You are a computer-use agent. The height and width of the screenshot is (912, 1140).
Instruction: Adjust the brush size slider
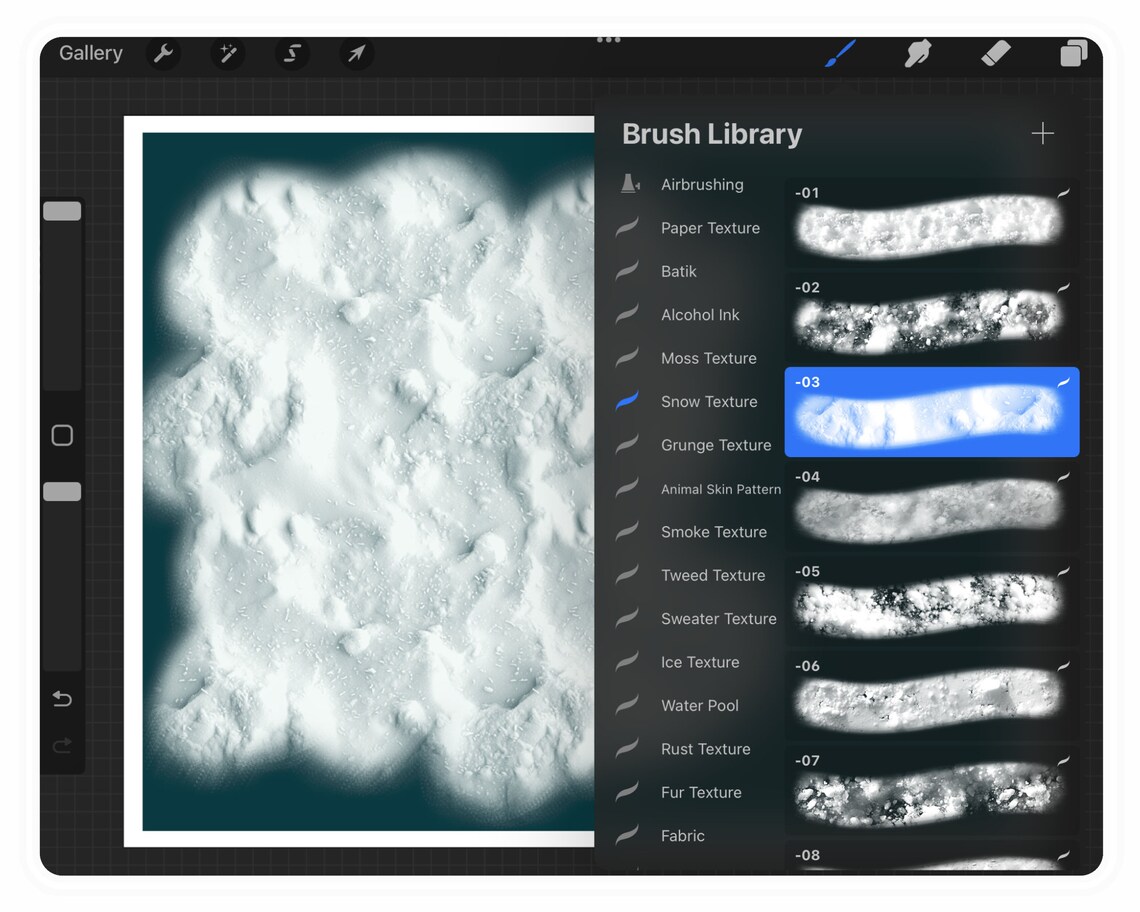[62, 210]
